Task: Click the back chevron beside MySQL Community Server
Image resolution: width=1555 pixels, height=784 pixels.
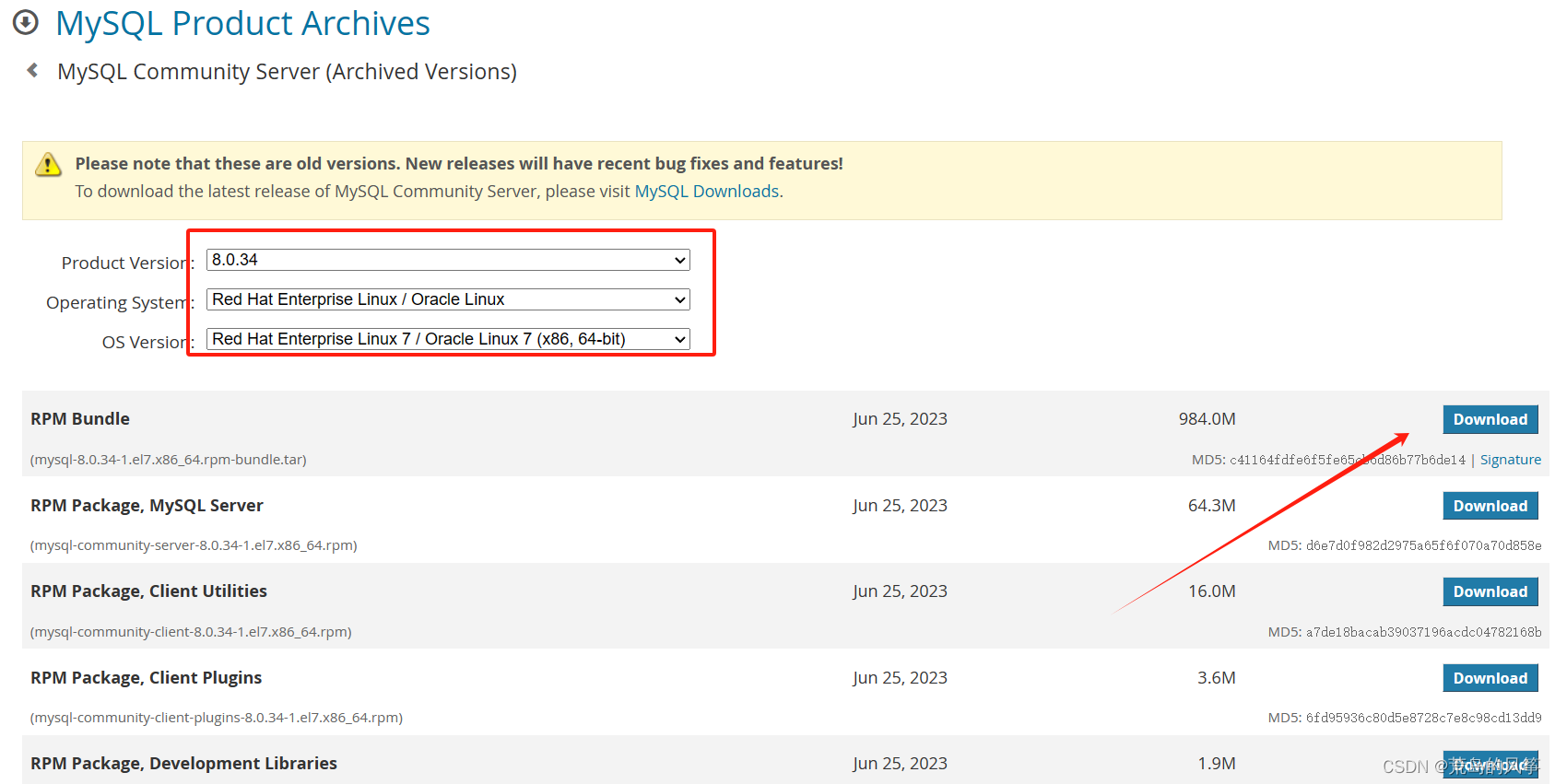Action: click(x=32, y=70)
